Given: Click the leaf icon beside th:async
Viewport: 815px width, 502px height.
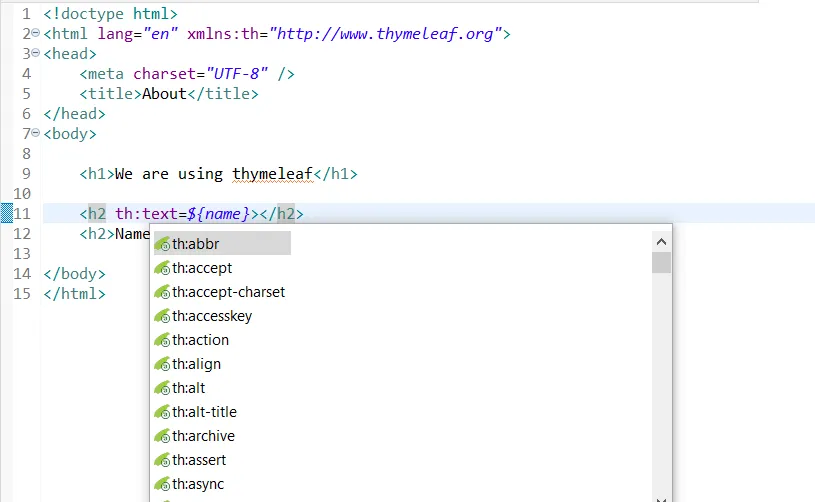Looking at the screenshot, I should click(x=163, y=484).
